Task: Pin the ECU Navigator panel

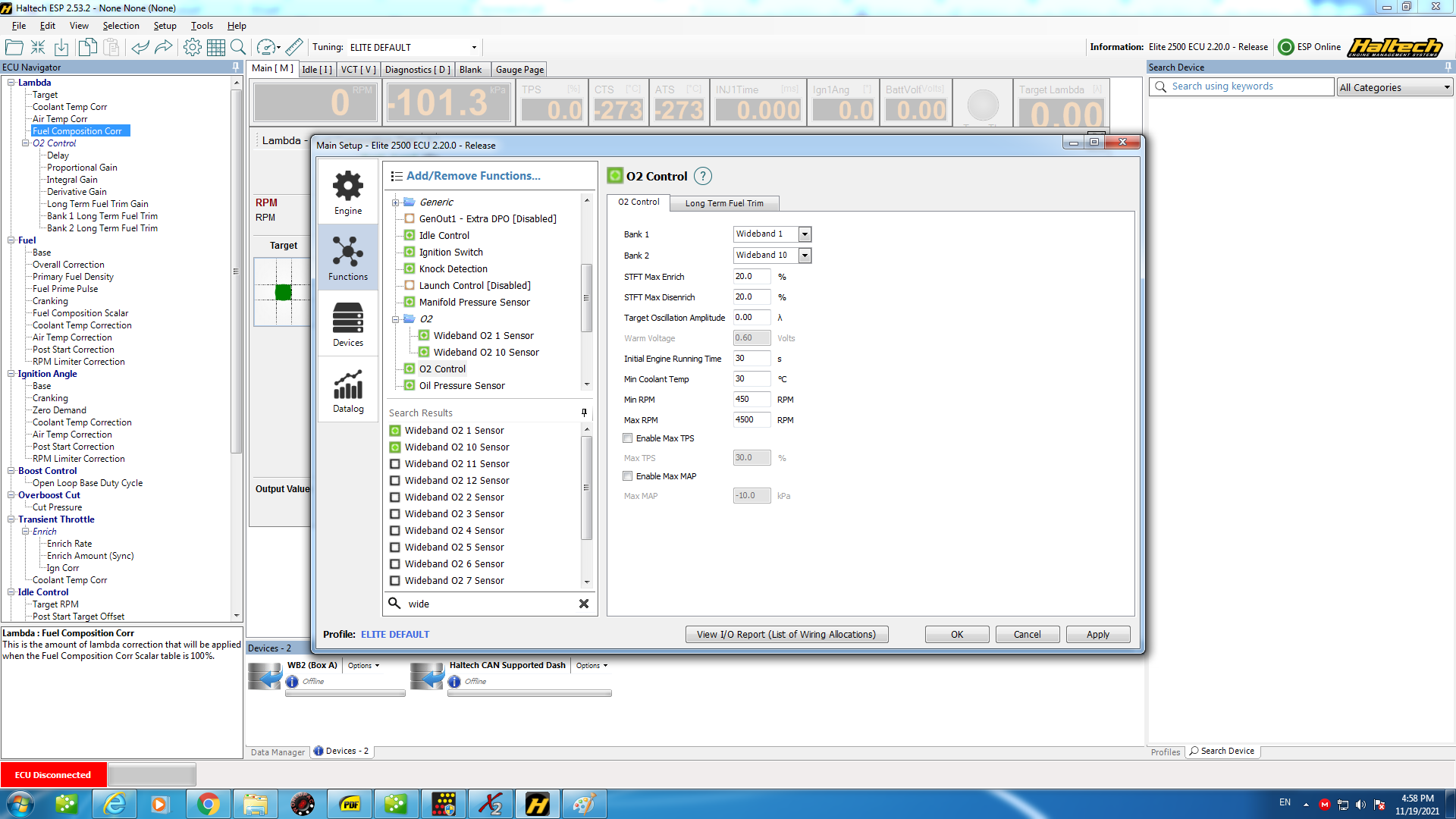Action: coord(236,67)
